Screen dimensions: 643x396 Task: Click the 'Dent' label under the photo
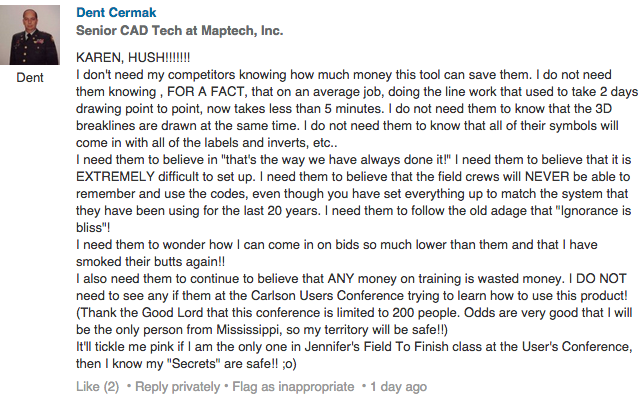tap(30, 77)
